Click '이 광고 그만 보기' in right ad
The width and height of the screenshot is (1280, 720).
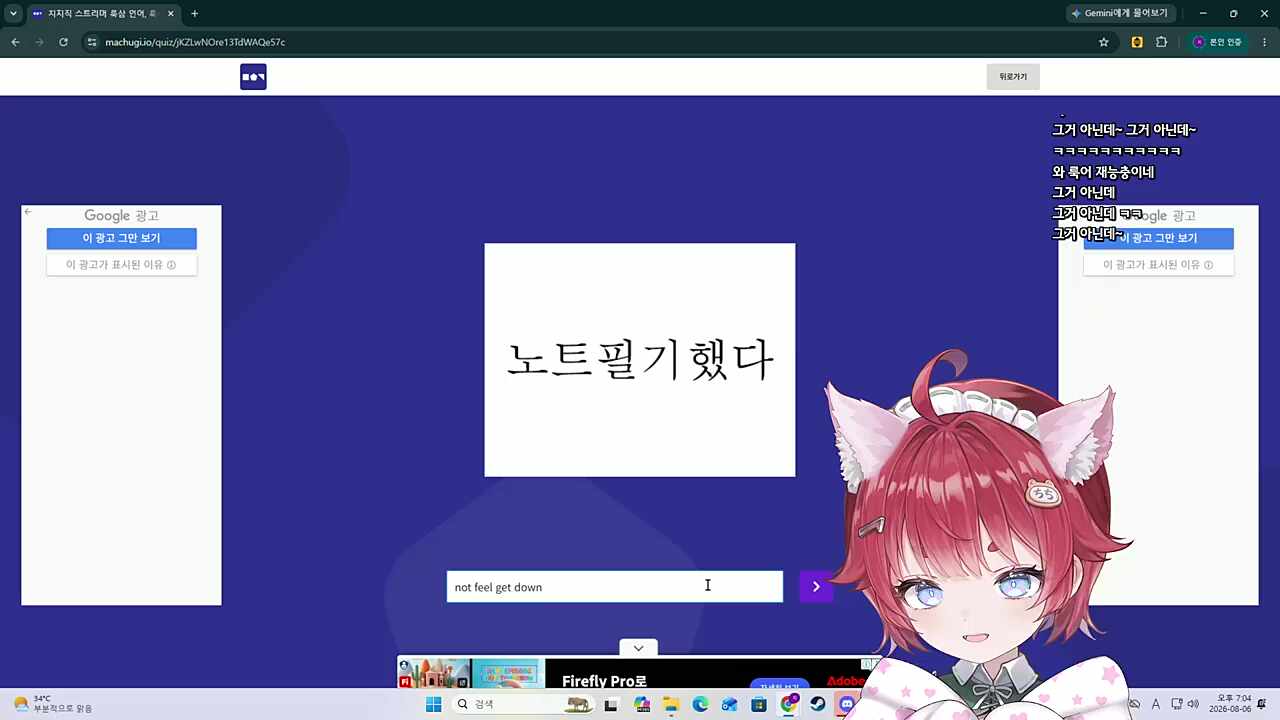coord(1158,238)
